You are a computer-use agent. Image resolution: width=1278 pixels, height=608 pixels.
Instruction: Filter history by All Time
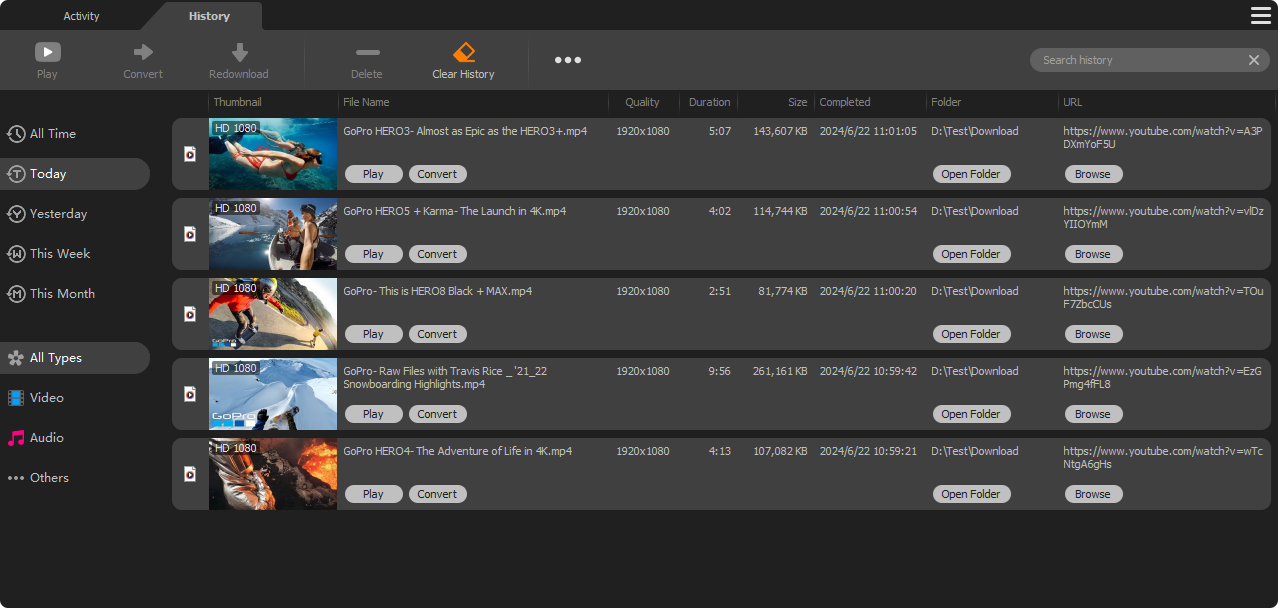[x=75, y=134]
